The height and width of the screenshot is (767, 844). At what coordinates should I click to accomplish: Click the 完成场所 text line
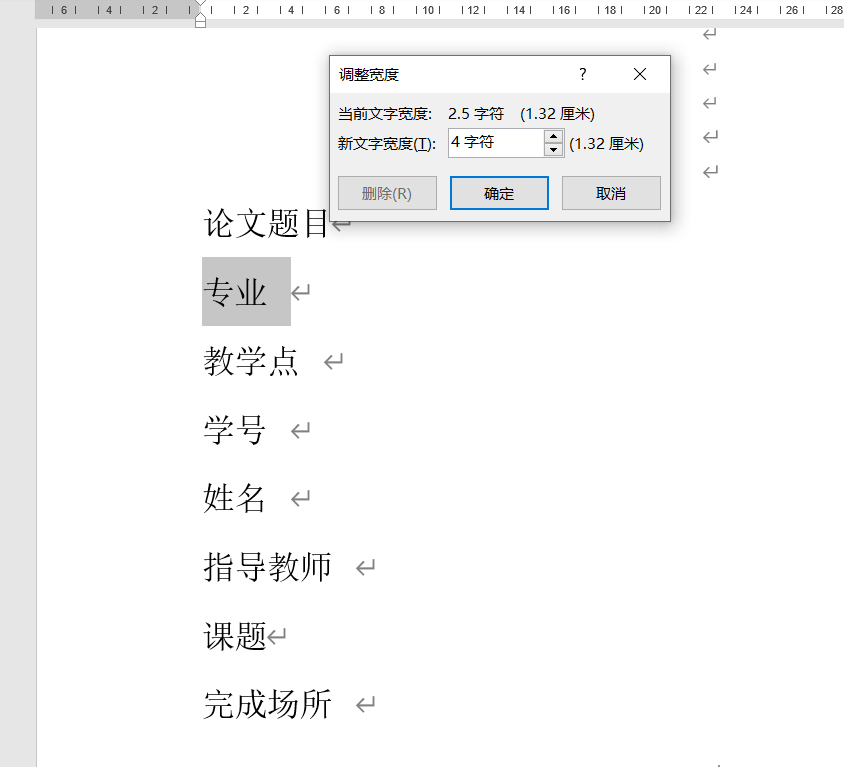pyautogui.click(x=268, y=704)
